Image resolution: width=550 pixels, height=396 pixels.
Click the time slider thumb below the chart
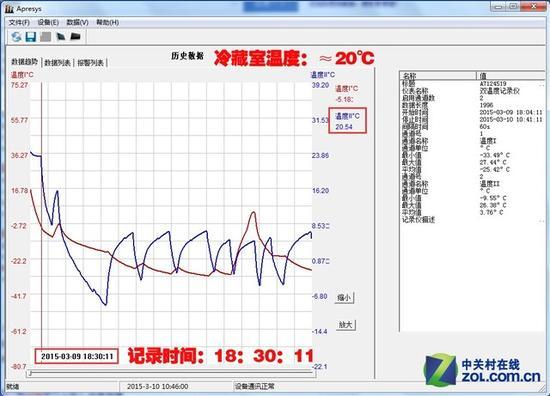(x=31, y=374)
